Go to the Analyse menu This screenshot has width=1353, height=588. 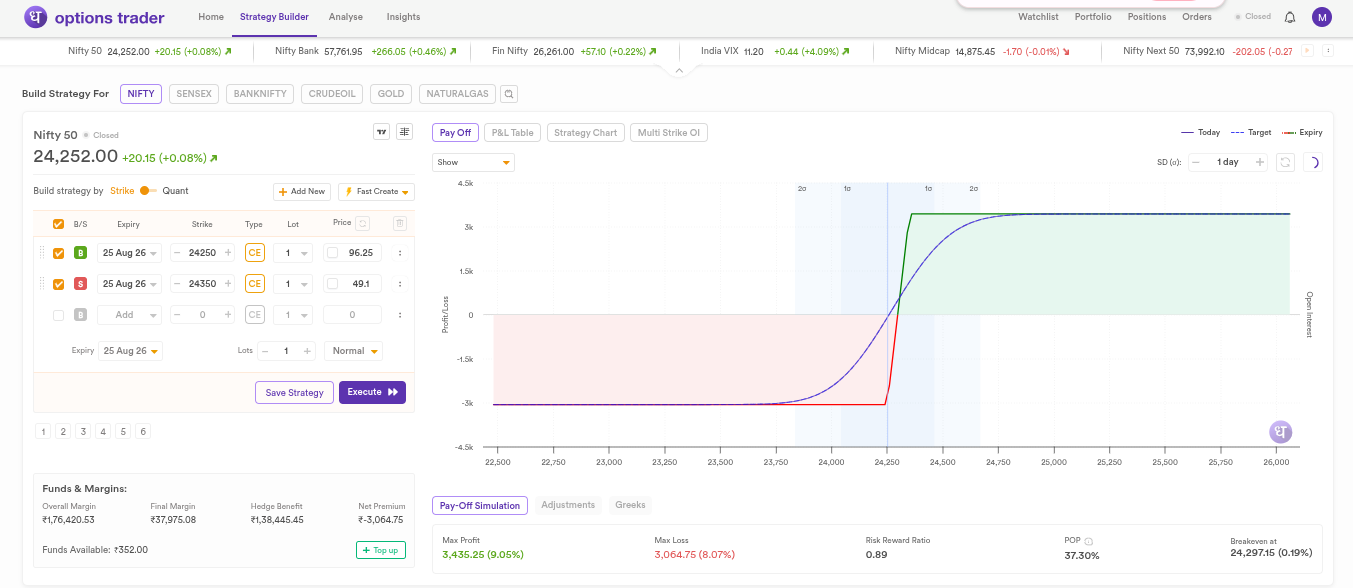[346, 17]
